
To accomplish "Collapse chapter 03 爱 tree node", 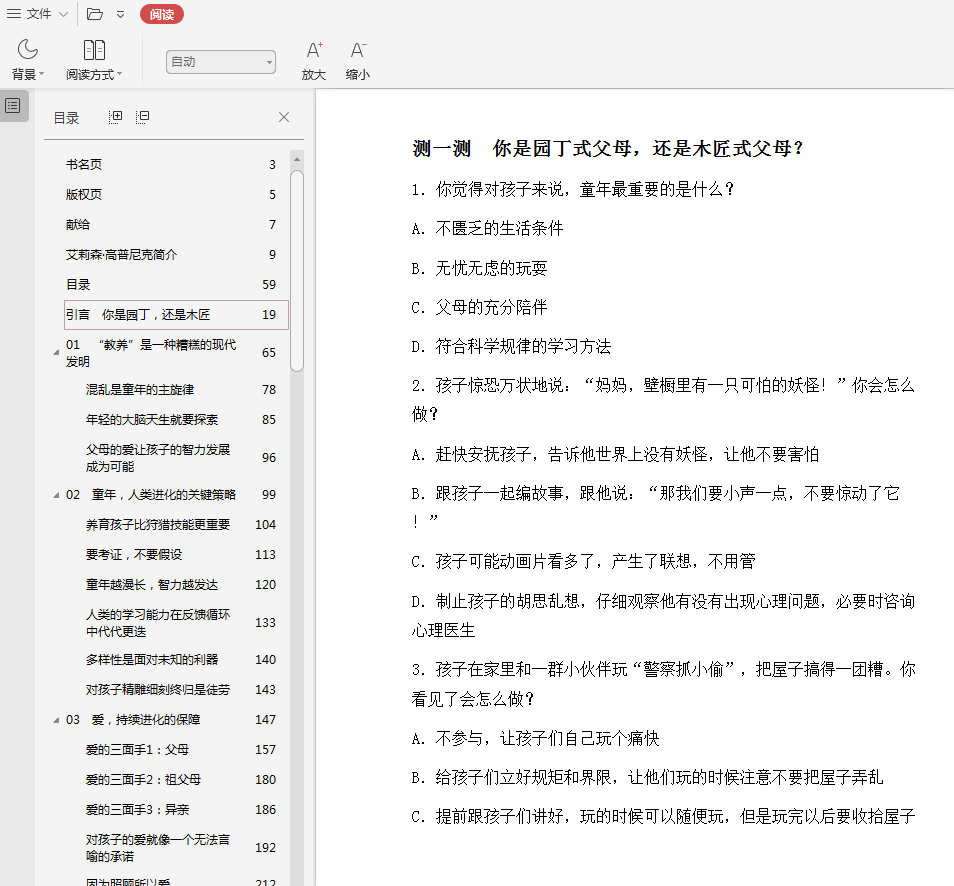I will coord(55,720).
